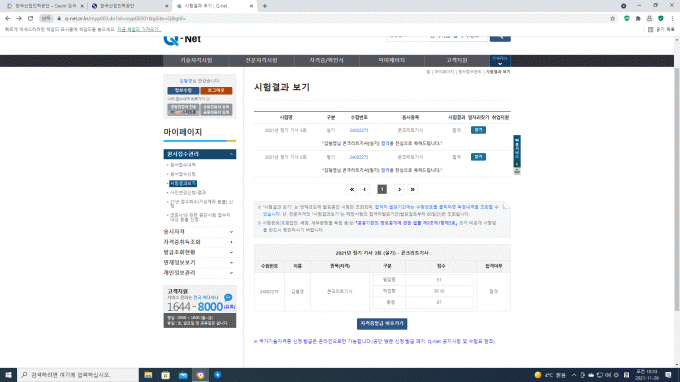680x382 pixels.
Task: Click 마이페이지 in the breadcrumb trail
Action: tap(444, 72)
